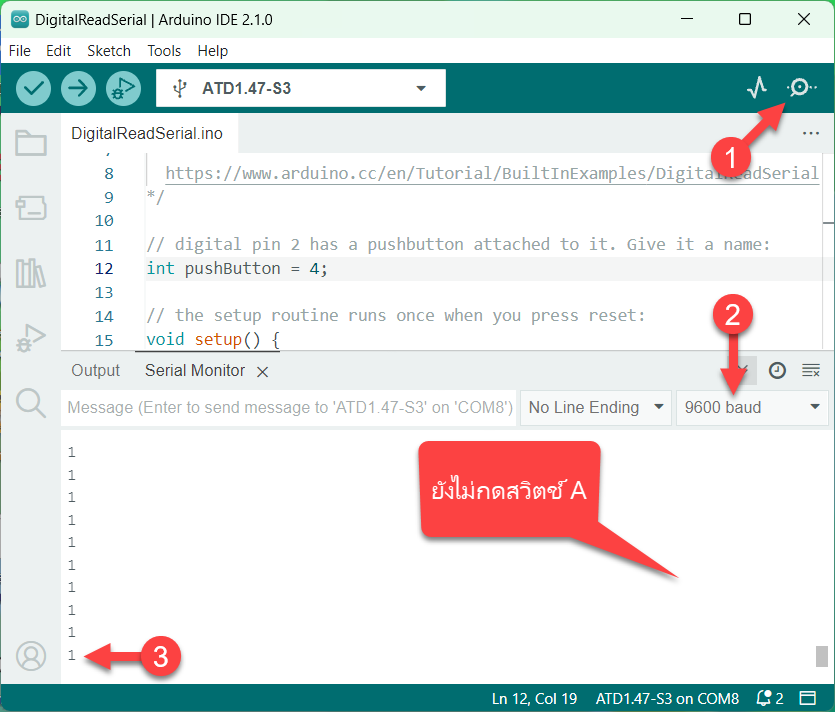Click the comment on line 14
The image size is (835, 712).
tap(396, 315)
